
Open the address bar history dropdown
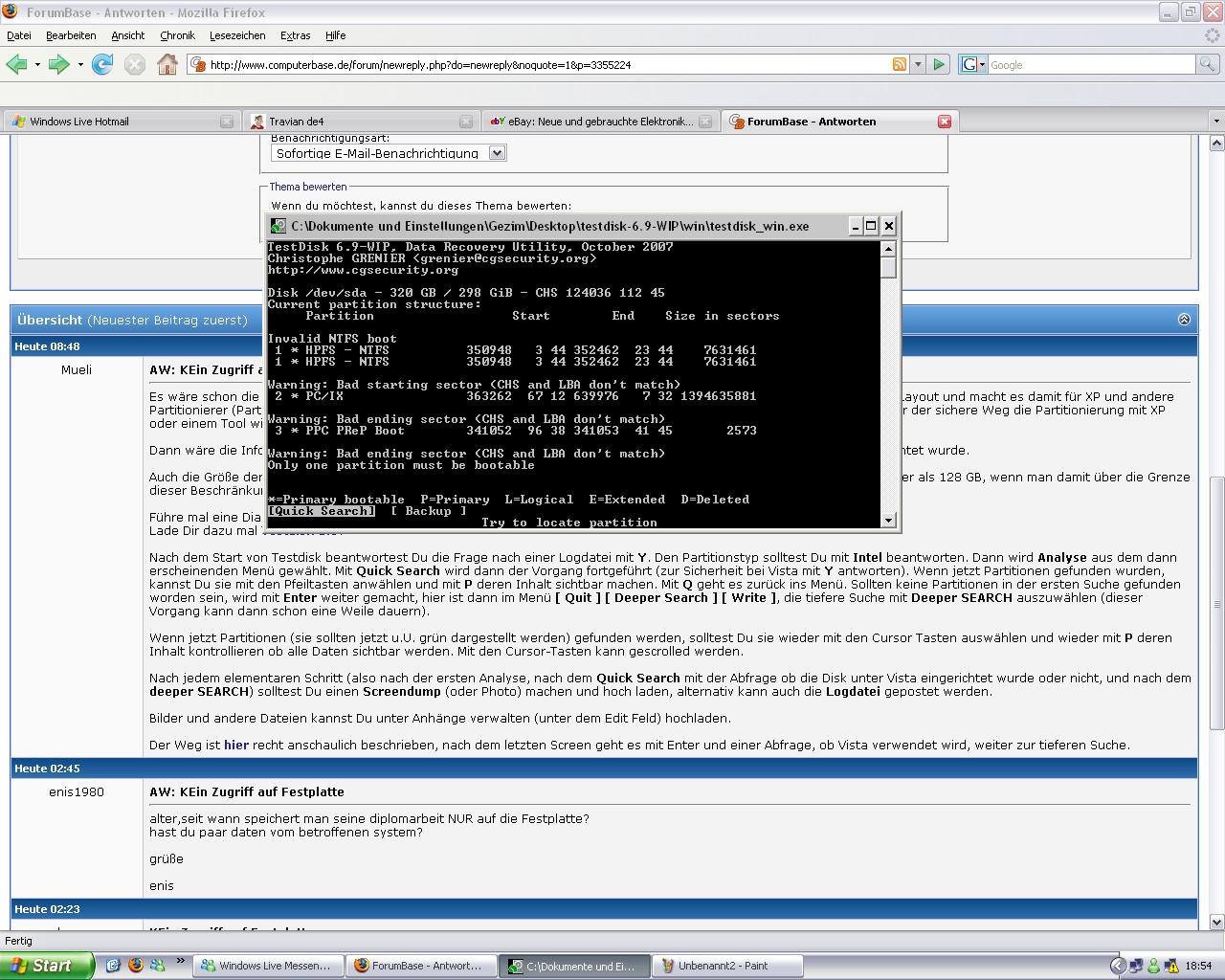click(x=918, y=64)
